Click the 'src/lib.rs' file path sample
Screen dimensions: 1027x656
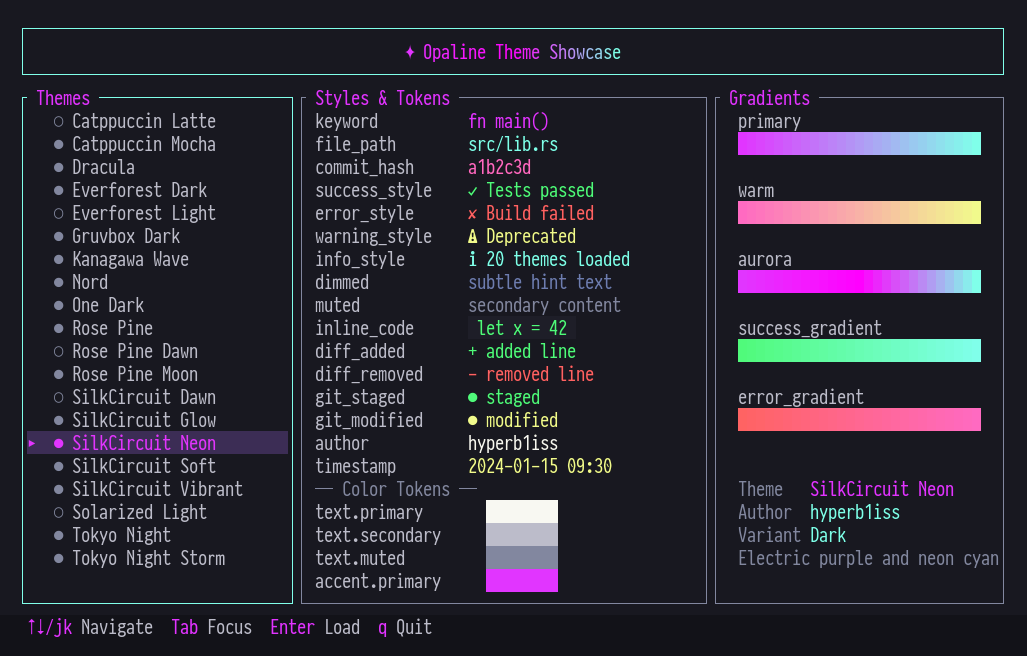point(513,144)
